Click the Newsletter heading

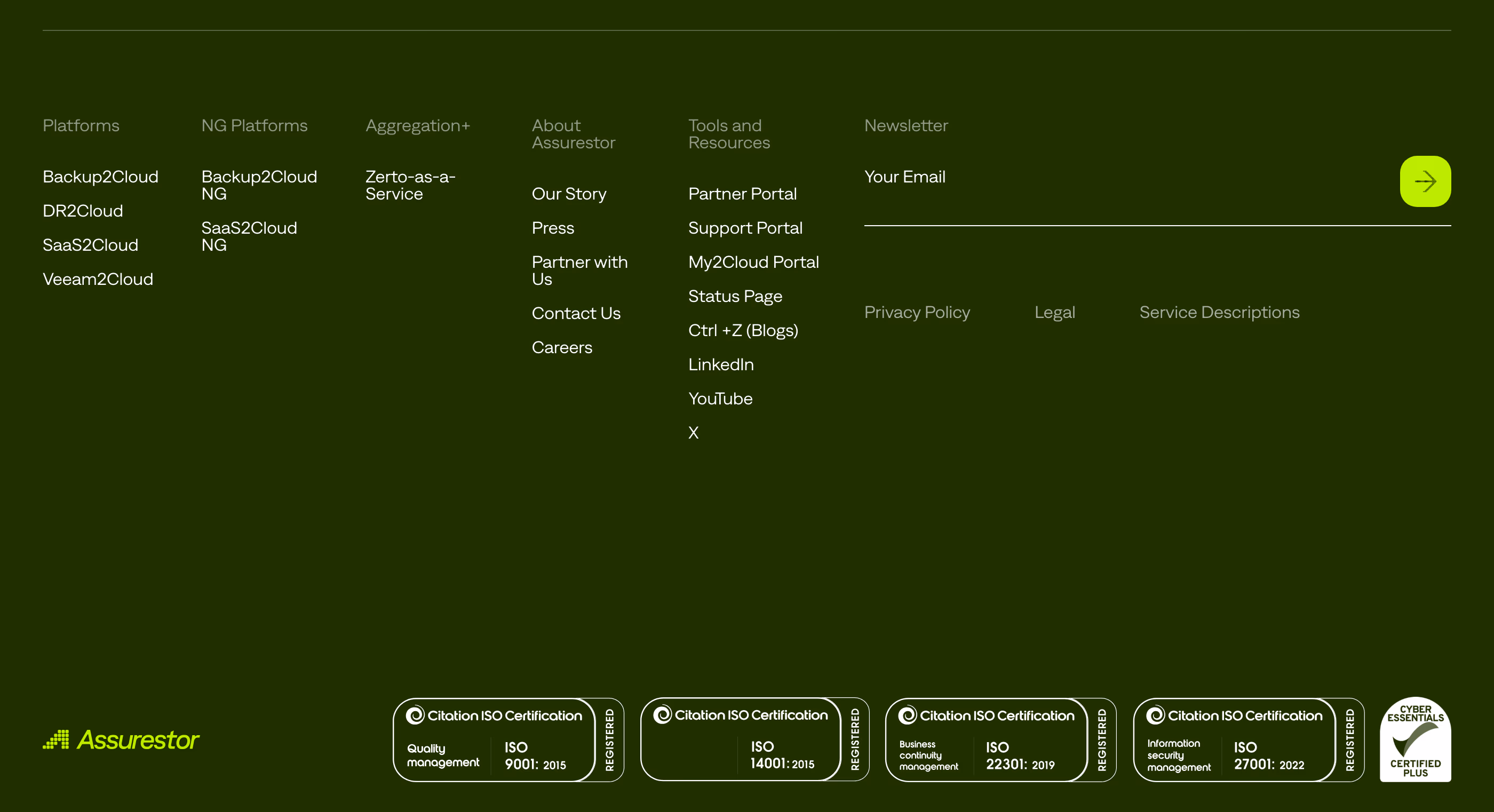click(906, 126)
